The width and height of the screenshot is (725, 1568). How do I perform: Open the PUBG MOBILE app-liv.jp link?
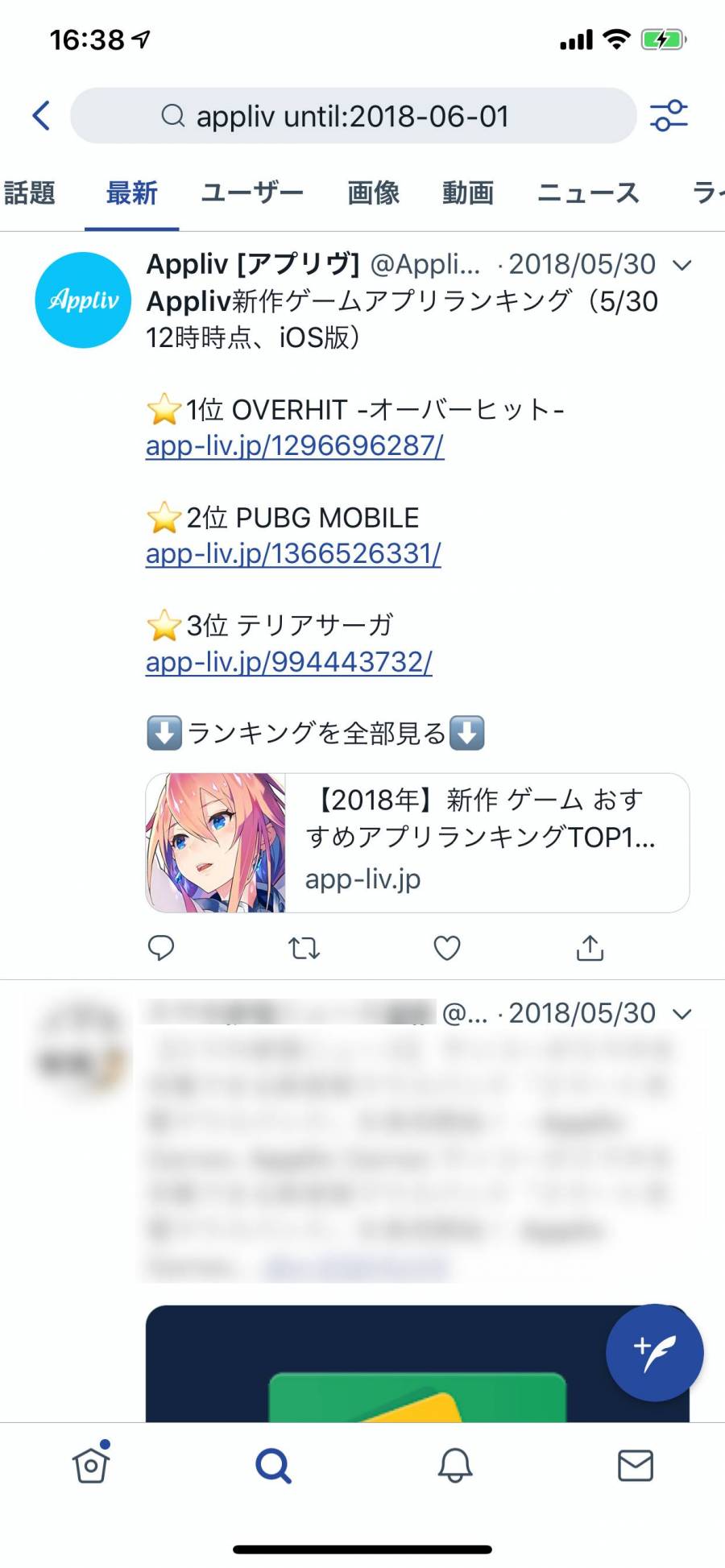[293, 553]
